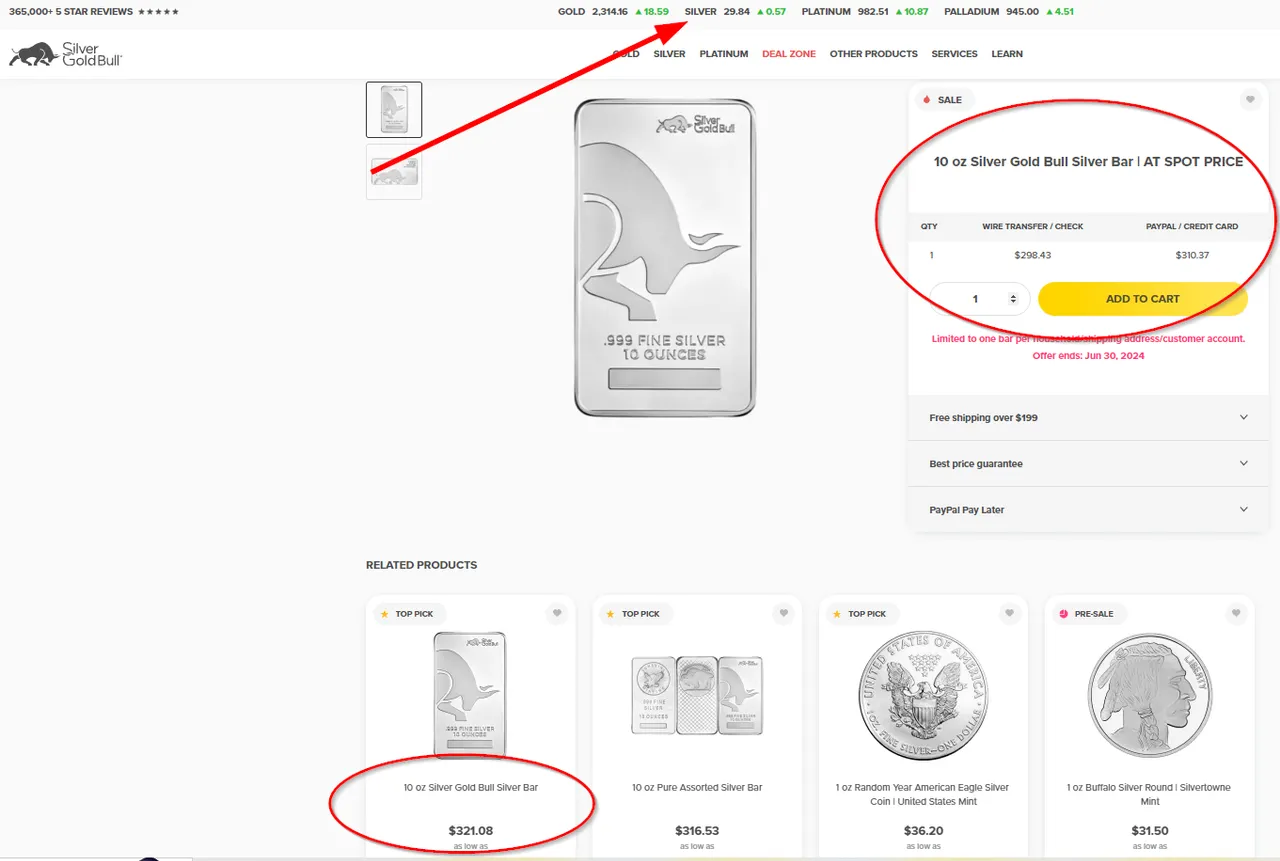The height and width of the screenshot is (861, 1280).
Task: Expand PayPal Pay Later section
Action: tap(1088, 510)
